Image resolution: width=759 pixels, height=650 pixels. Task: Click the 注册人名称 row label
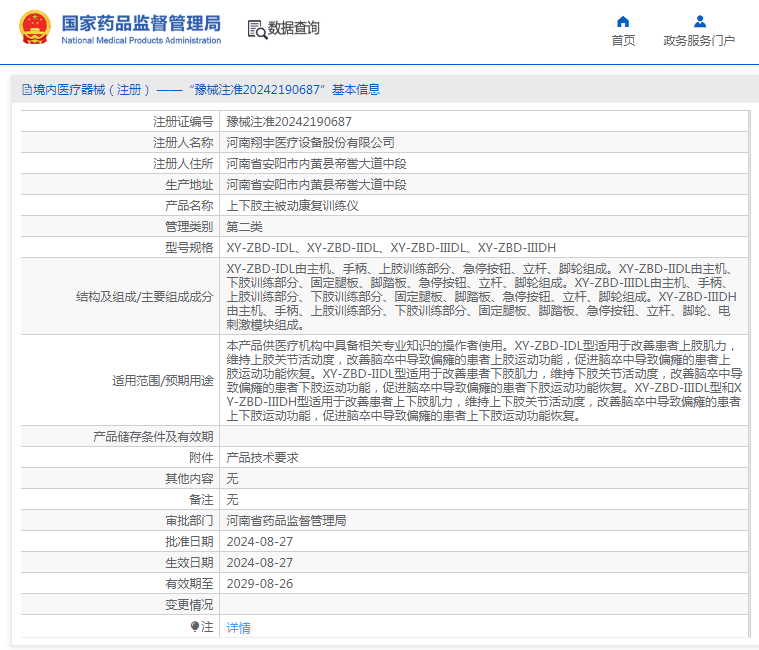183,143
